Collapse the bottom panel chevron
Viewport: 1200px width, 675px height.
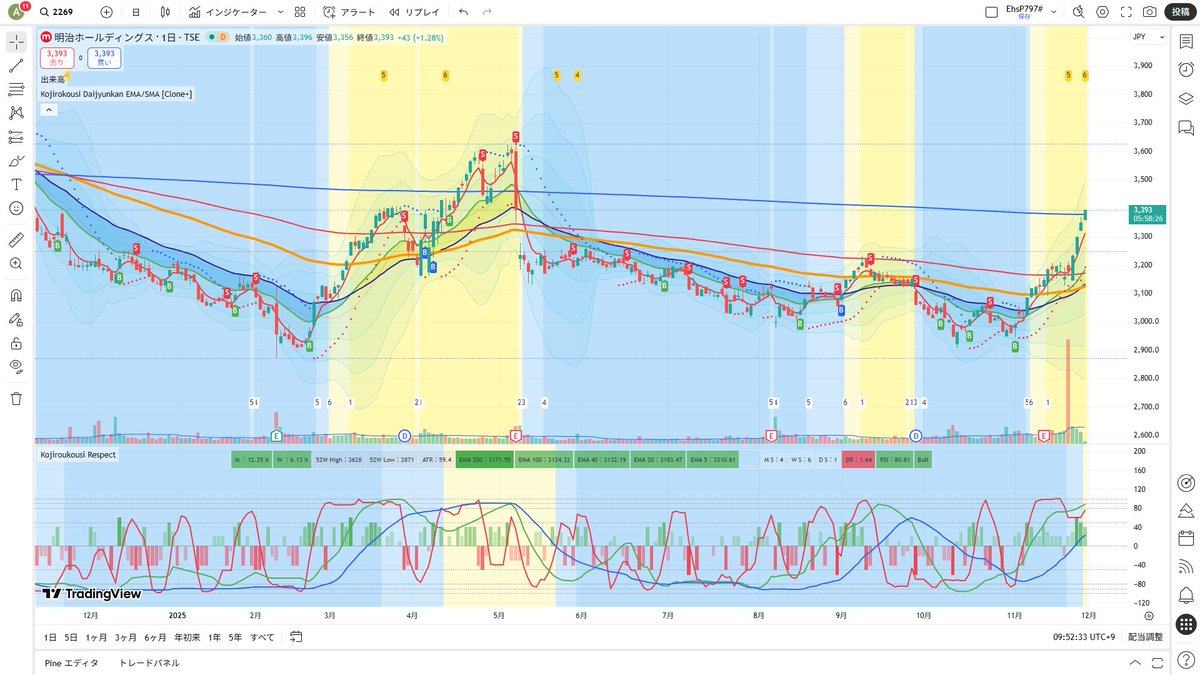tap(1134, 663)
